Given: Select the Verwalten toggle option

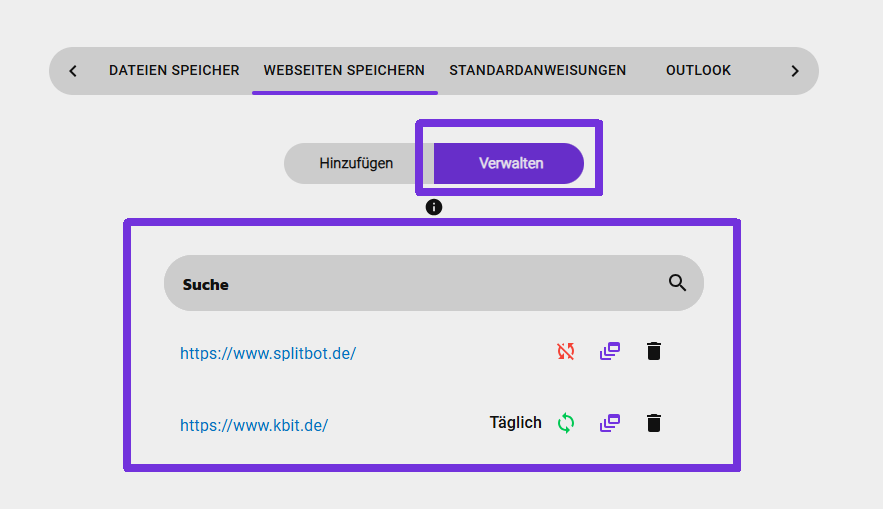Looking at the screenshot, I should pos(510,163).
